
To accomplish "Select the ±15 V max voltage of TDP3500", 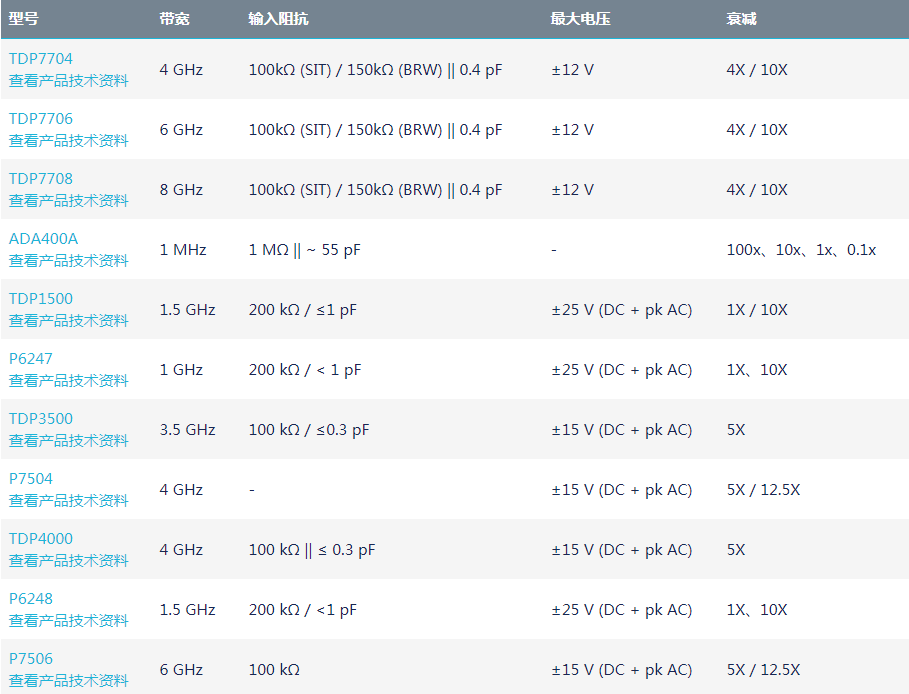I will pyautogui.click(x=622, y=430).
